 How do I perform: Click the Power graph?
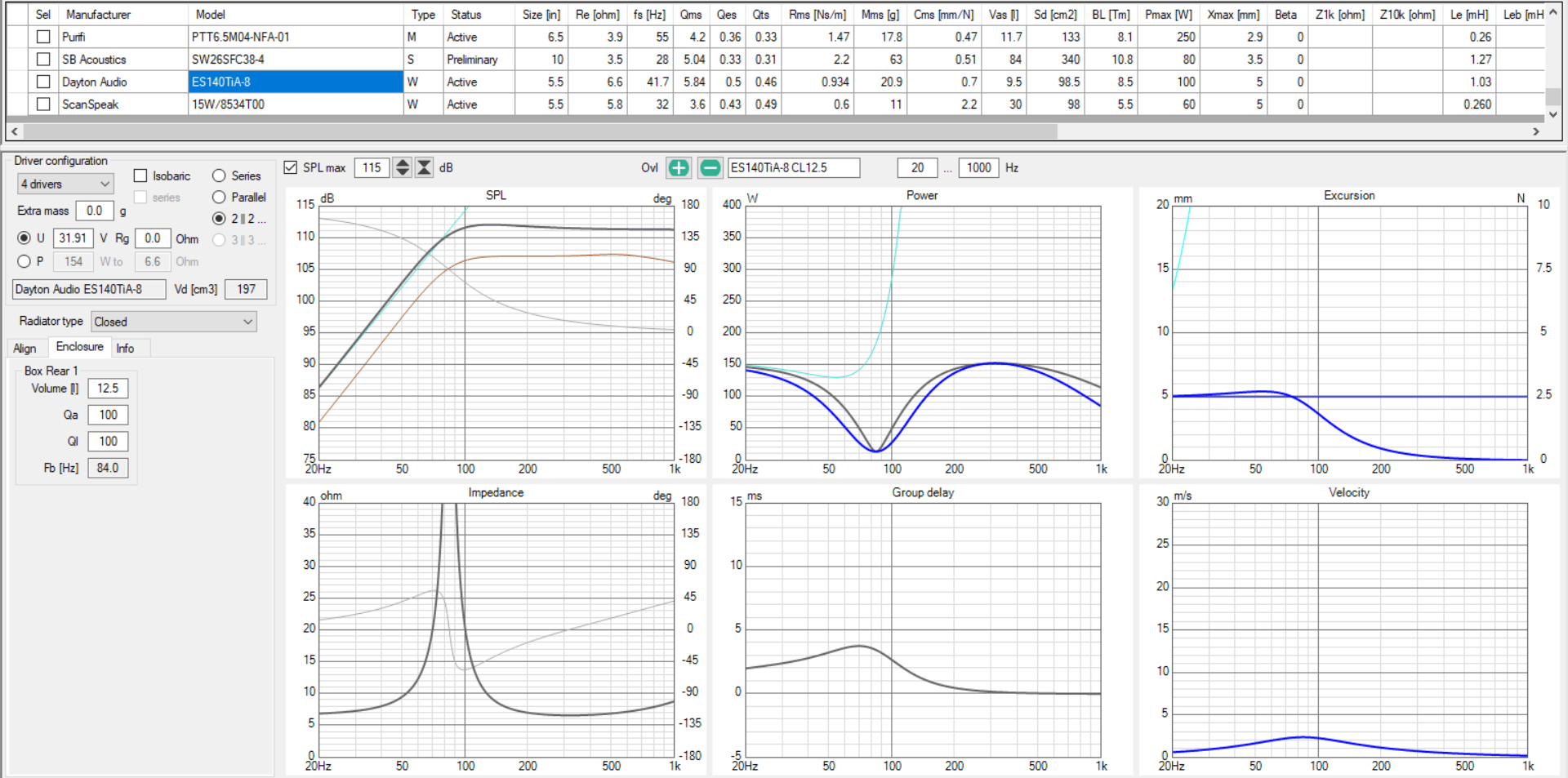click(923, 332)
